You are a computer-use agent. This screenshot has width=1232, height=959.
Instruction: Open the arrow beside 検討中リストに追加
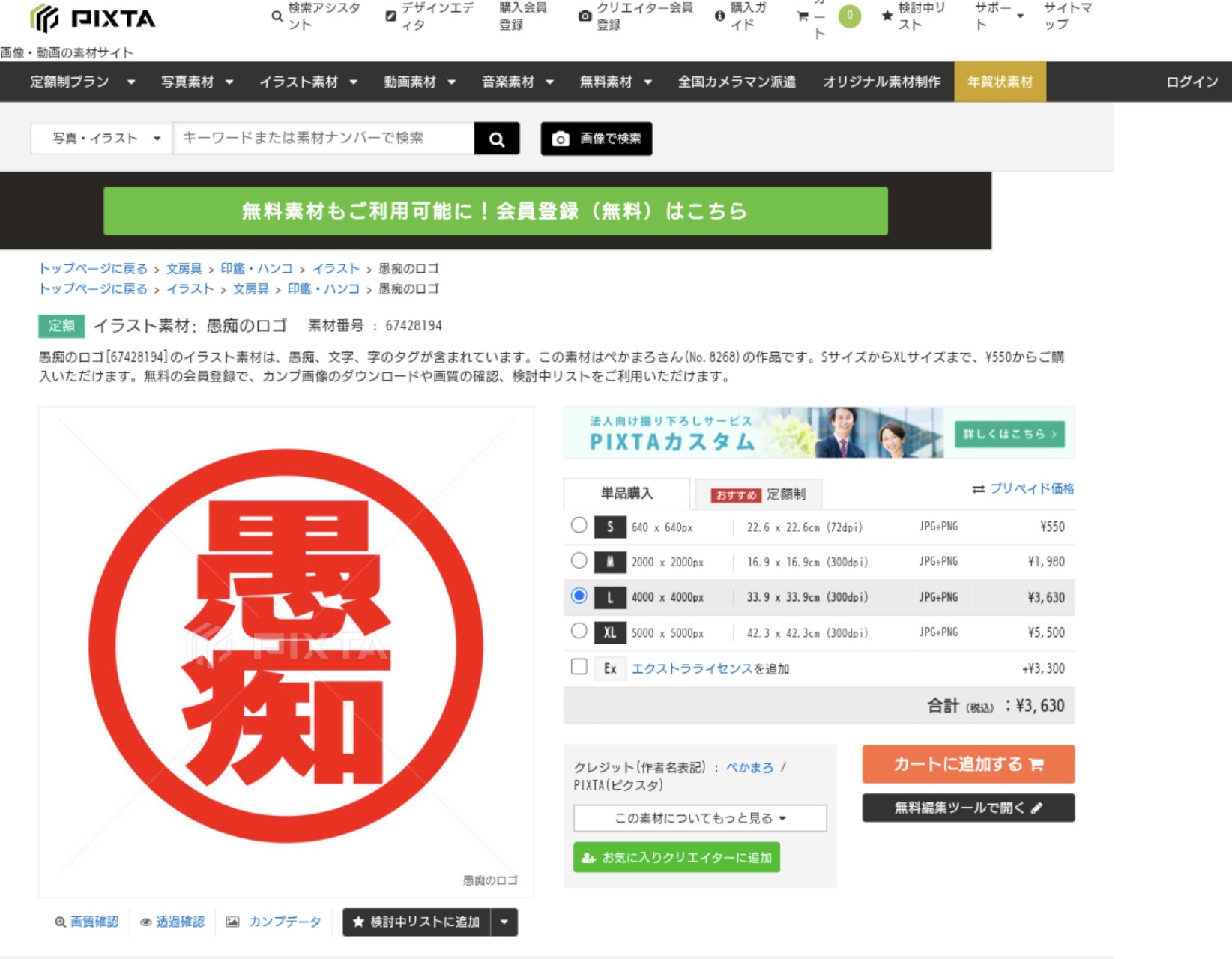coord(504,922)
